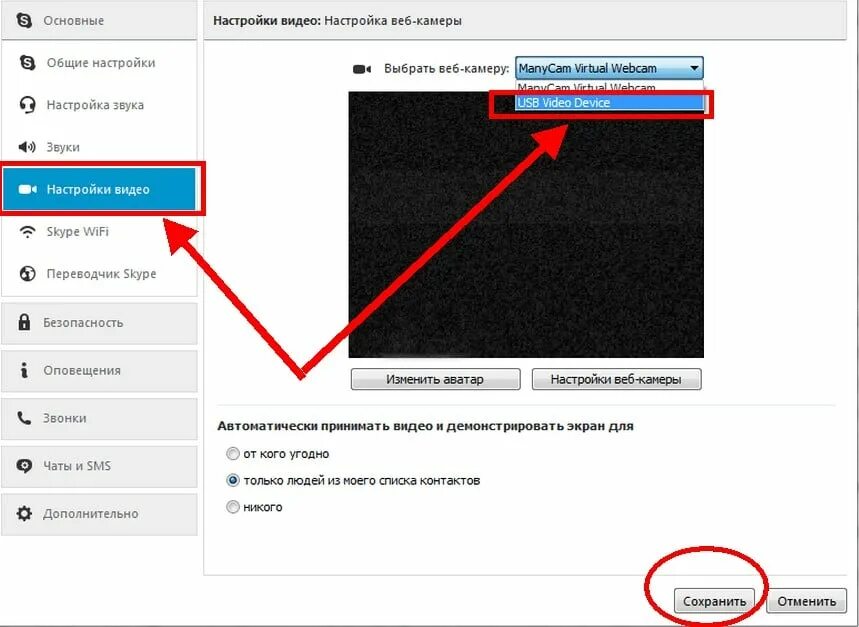Image resolution: width=859 pixels, height=627 pixels.
Task: Click the speaker icon beside Звуки
Action: click(x=27, y=147)
